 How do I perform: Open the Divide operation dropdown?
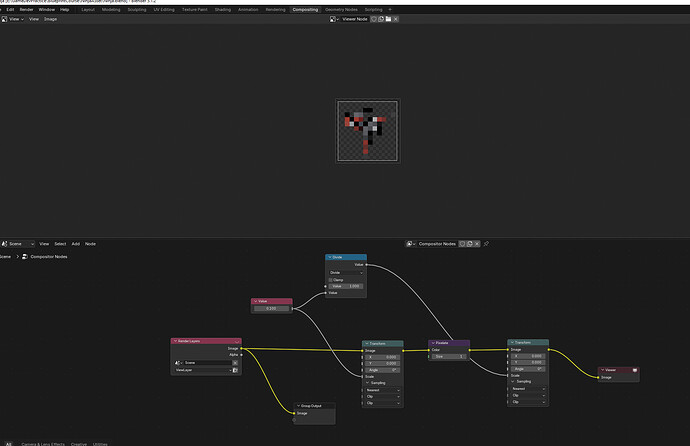pos(346,273)
